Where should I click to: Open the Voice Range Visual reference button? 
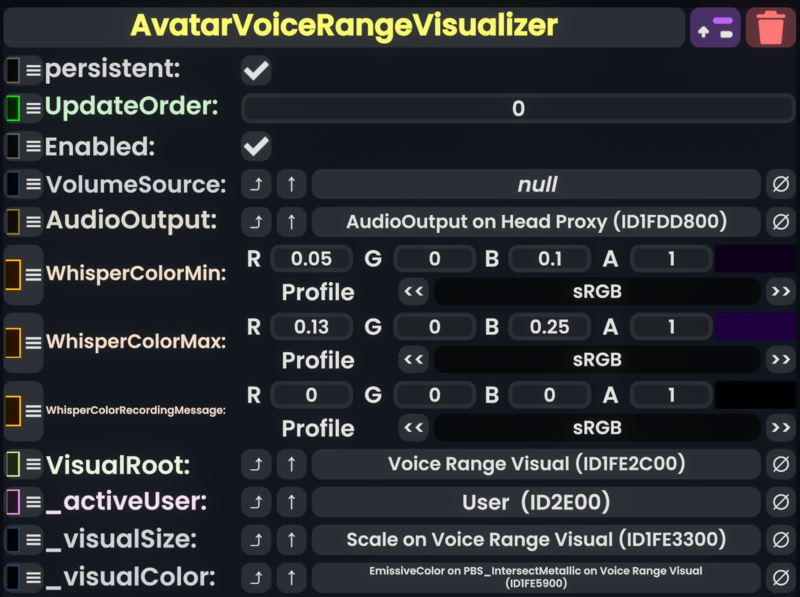click(x=536, y=464)
